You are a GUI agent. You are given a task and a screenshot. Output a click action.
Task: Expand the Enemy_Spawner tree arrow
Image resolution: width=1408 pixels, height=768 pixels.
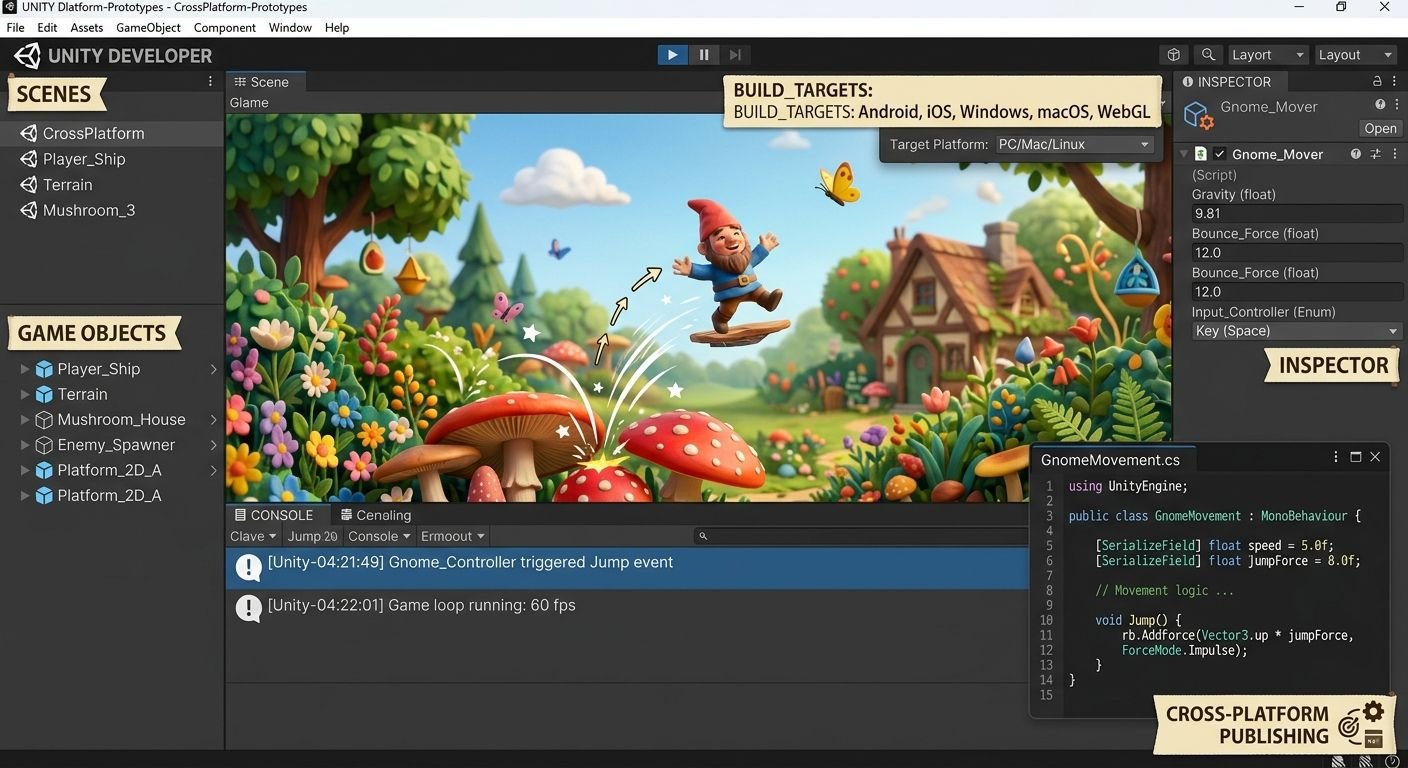tap(25, 445)
